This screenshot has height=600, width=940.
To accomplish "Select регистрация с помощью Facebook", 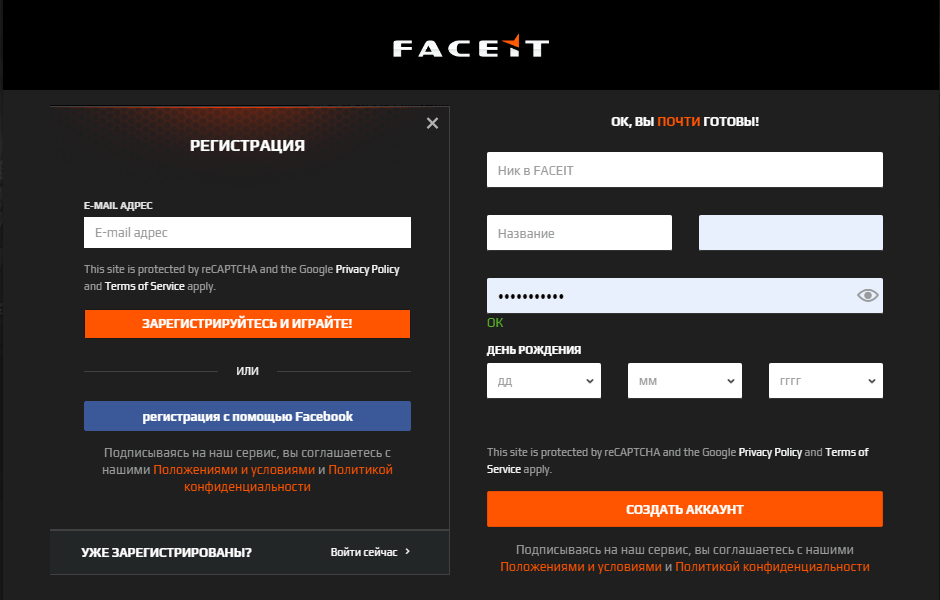I will 247,416.
